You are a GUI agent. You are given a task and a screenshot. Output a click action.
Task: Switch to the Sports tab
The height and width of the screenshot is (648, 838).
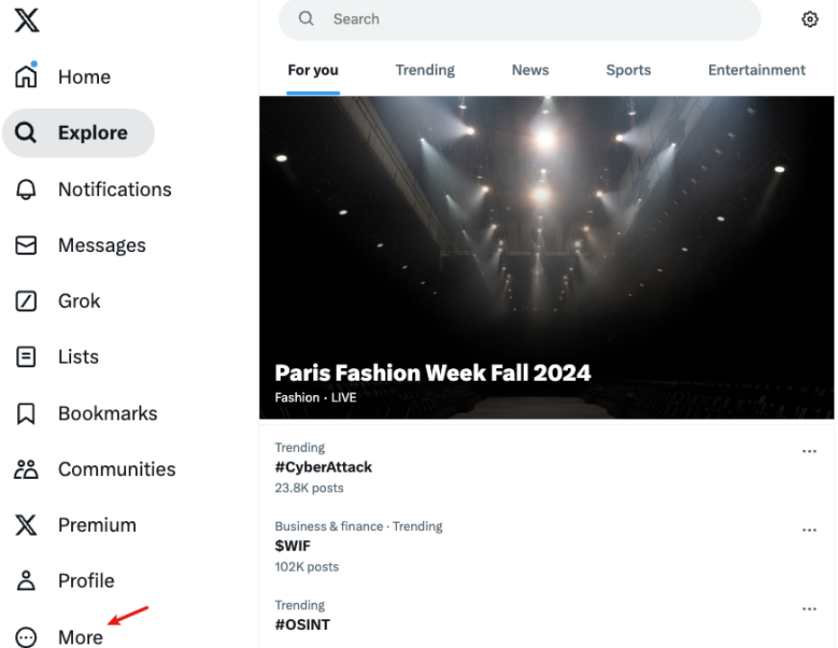[628, 70]
